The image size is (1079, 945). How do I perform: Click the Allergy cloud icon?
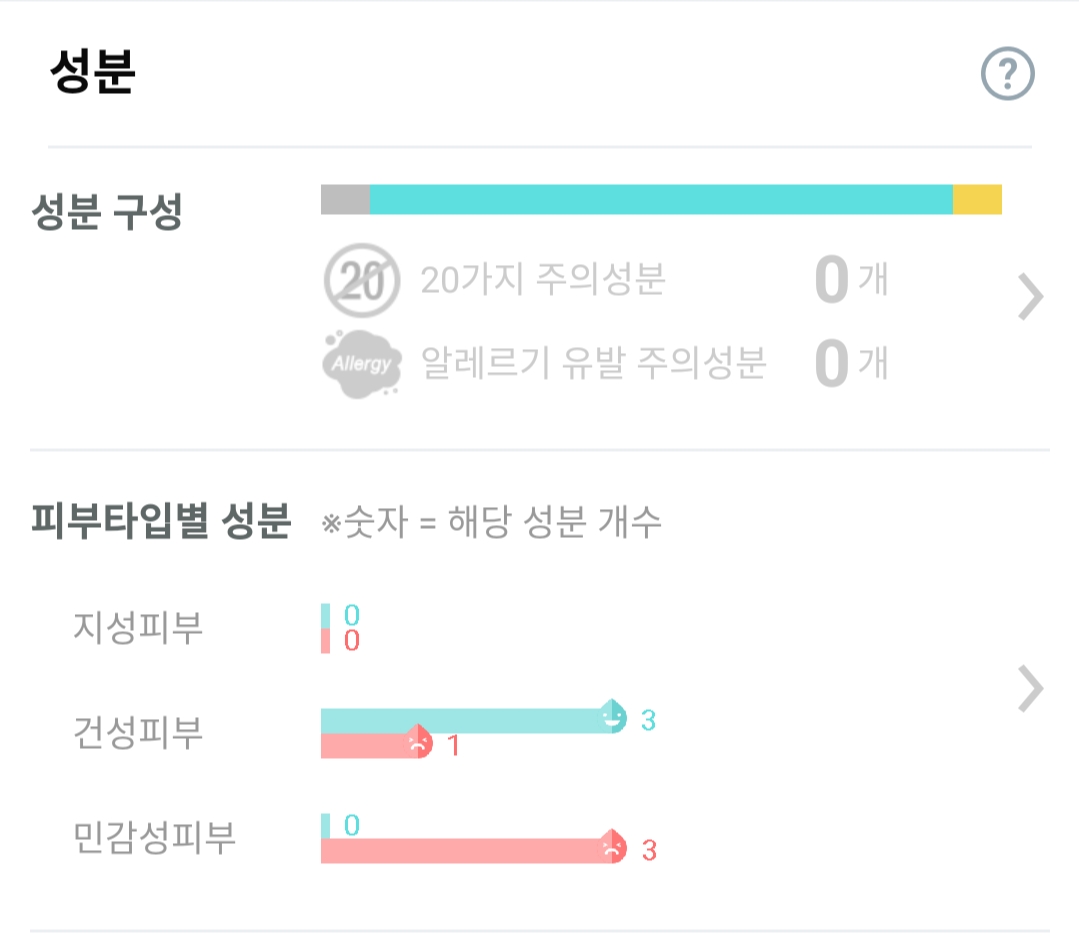(x=361, y=364)
